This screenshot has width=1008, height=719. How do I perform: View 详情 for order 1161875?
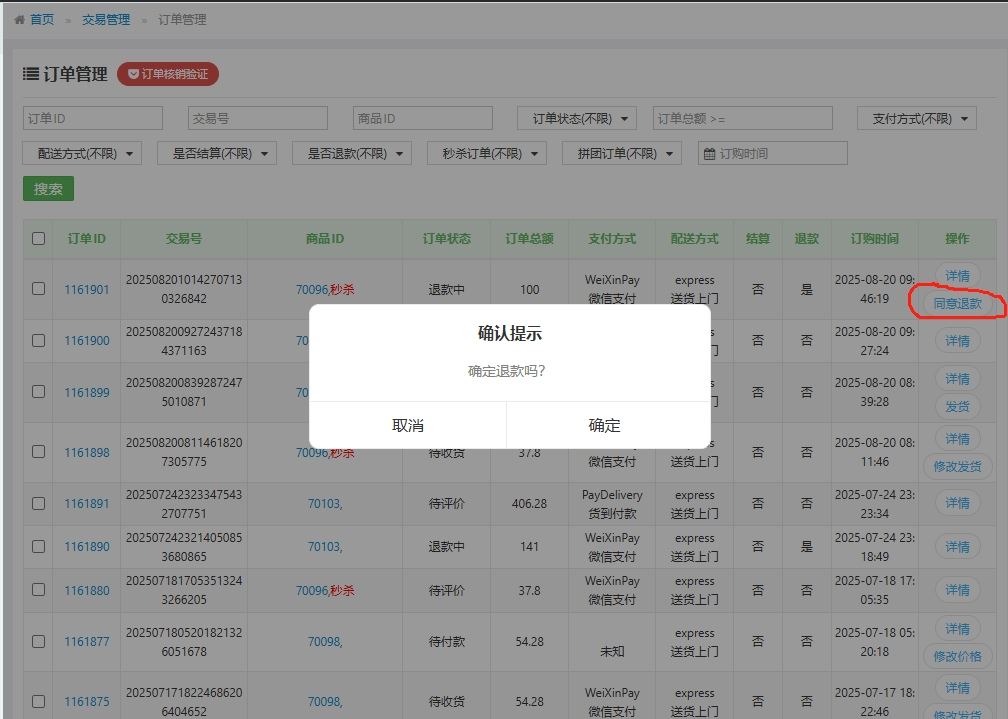(957, 687)
